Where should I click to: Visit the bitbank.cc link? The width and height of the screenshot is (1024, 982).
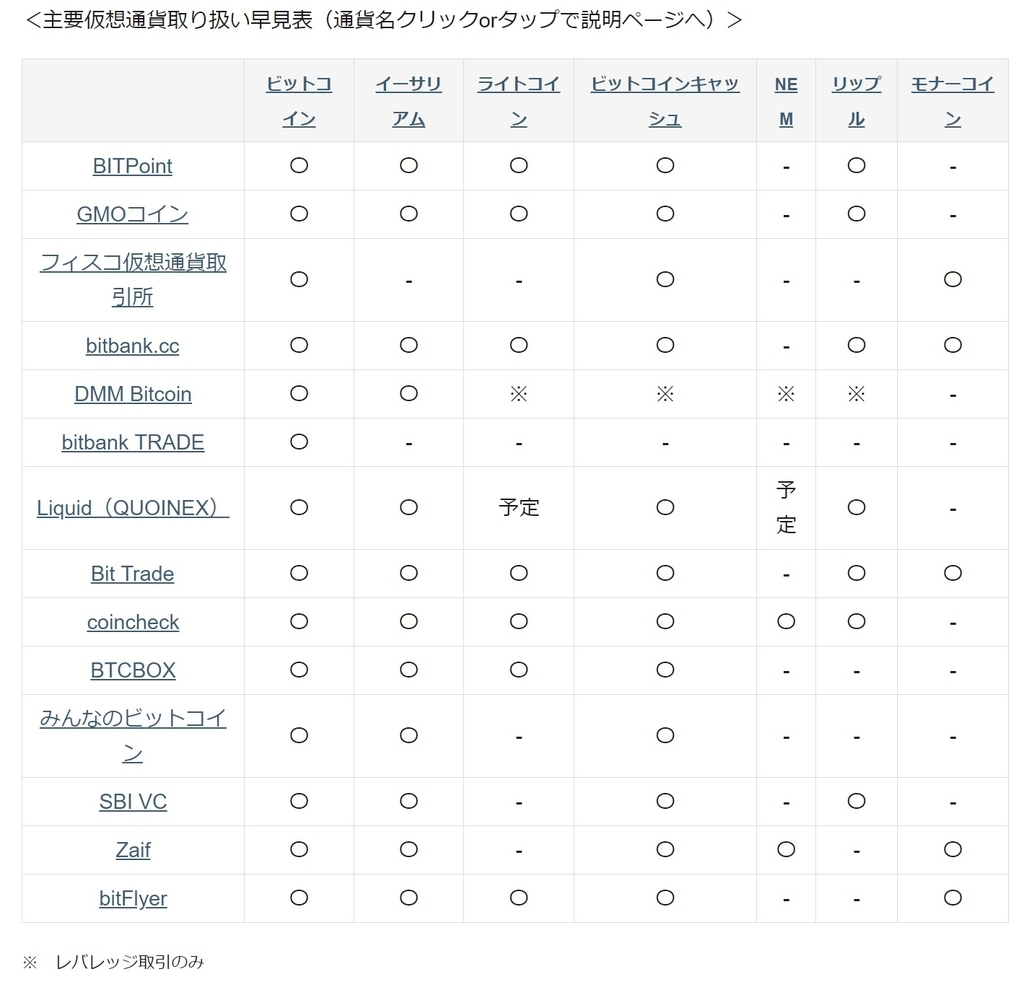coord(133,345)
